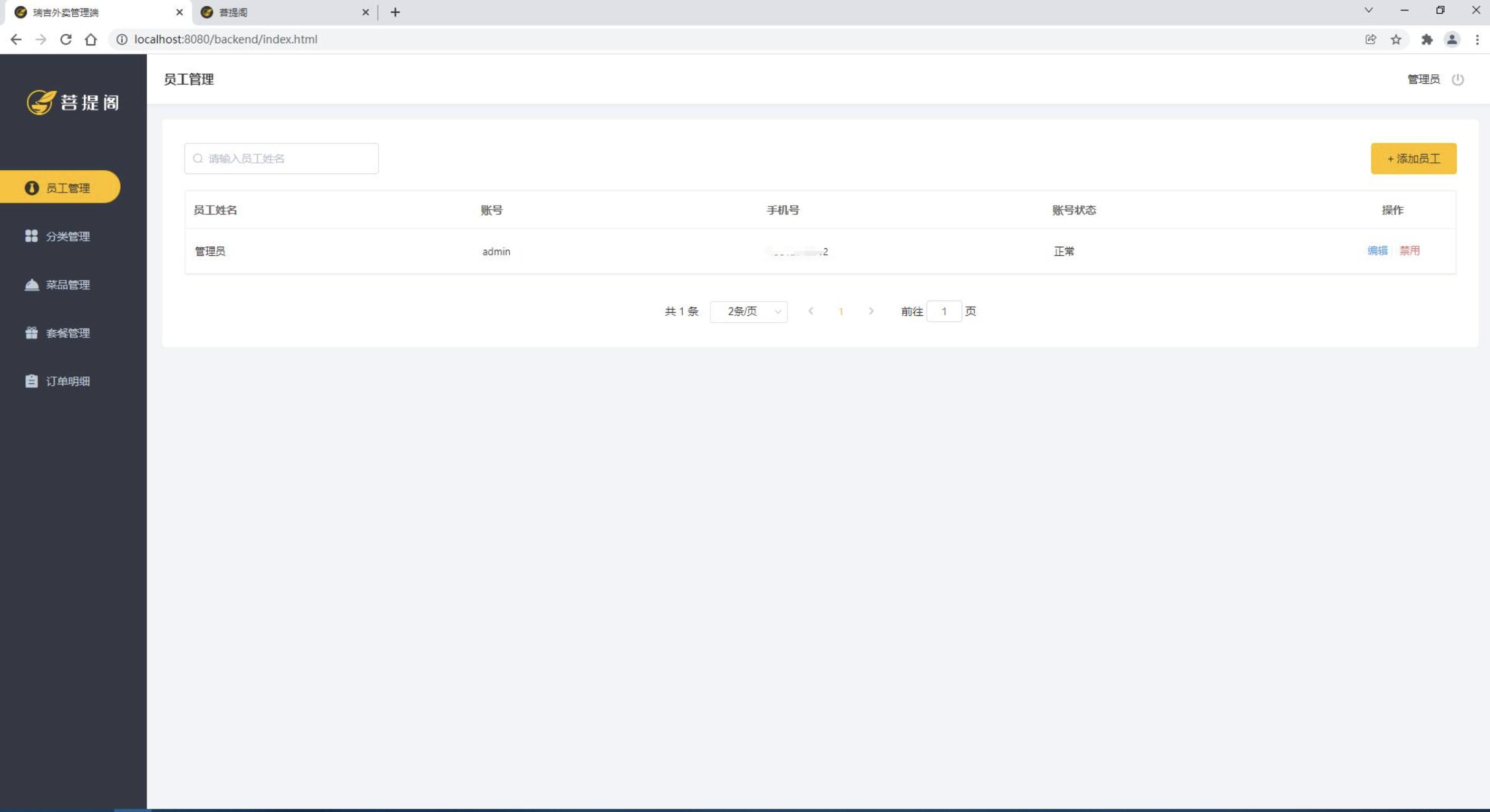1490x812 pixels.
Task: Click 禁用 link for admin row
Action: (1410, 251)
